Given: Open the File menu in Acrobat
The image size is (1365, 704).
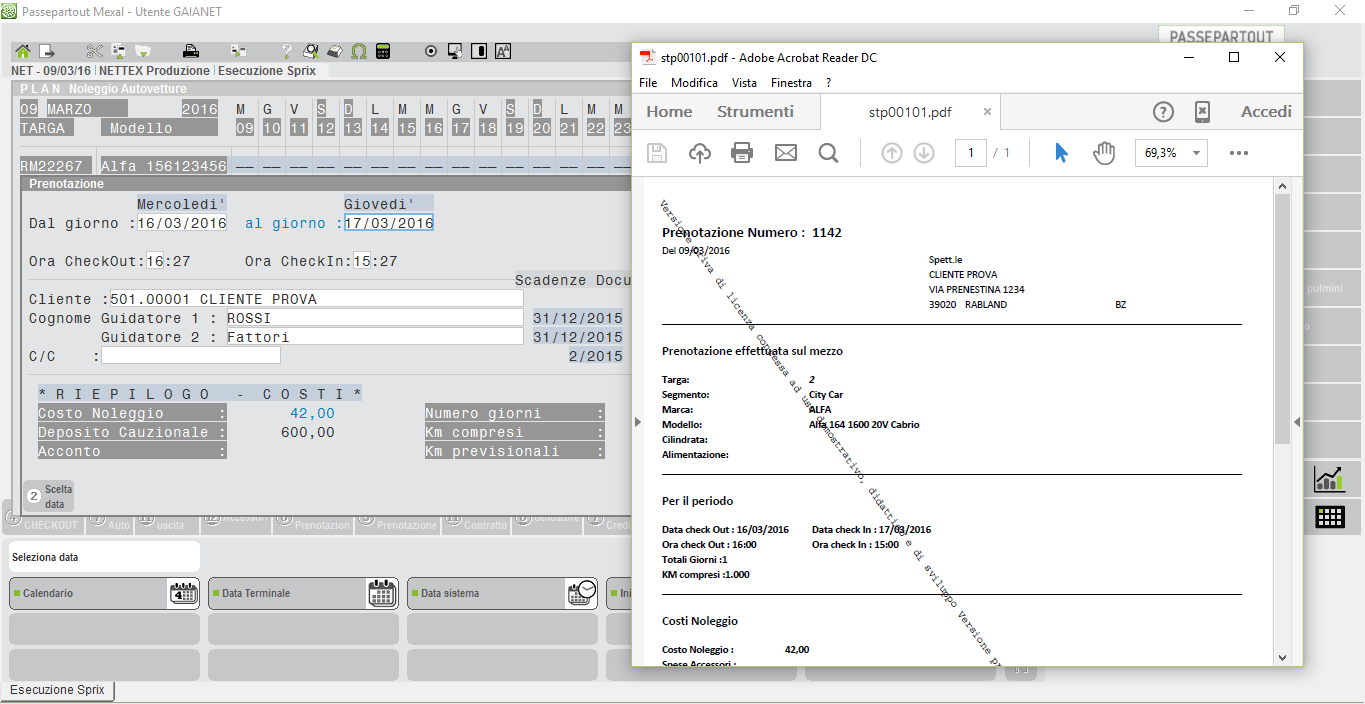Looking at the screenshot, I should (648, 83).
